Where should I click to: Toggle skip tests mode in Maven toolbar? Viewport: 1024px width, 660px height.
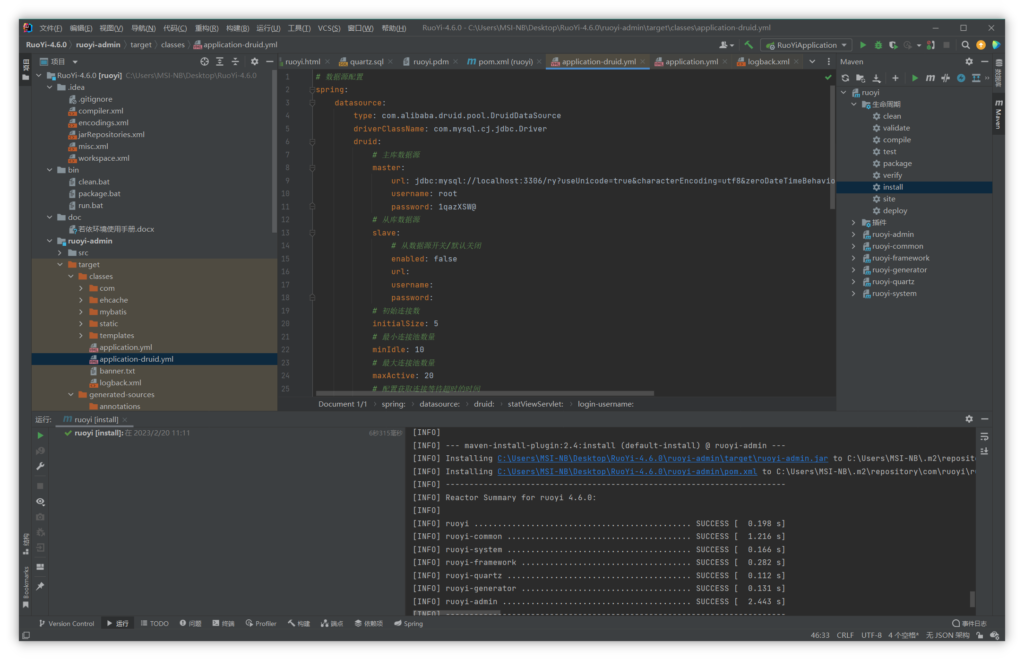961,78
